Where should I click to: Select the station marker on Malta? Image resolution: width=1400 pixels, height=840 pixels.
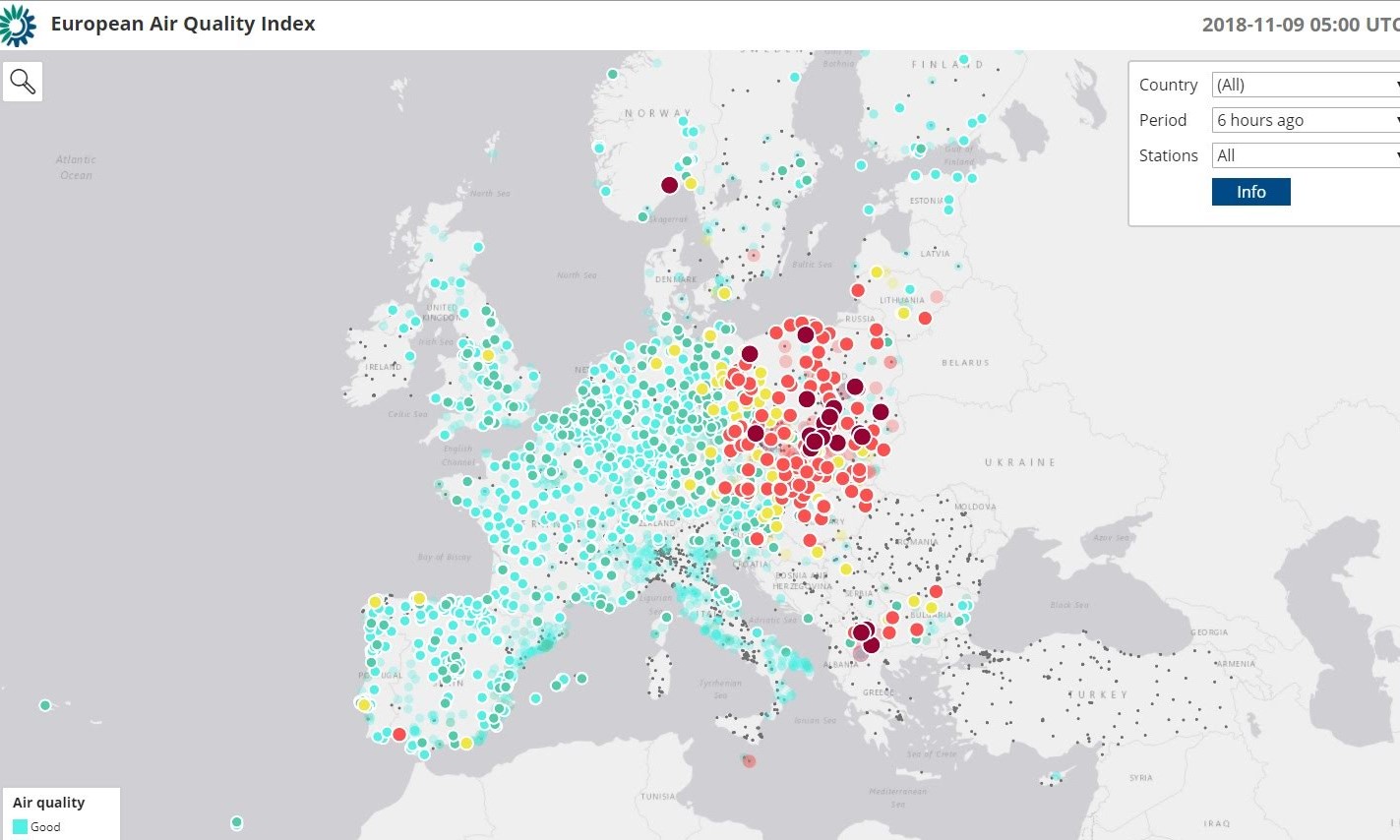tap(750, 760)
